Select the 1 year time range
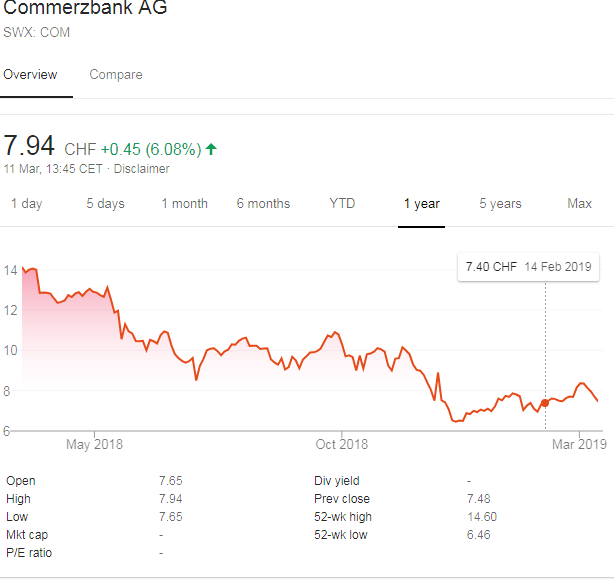 (421, 204)
